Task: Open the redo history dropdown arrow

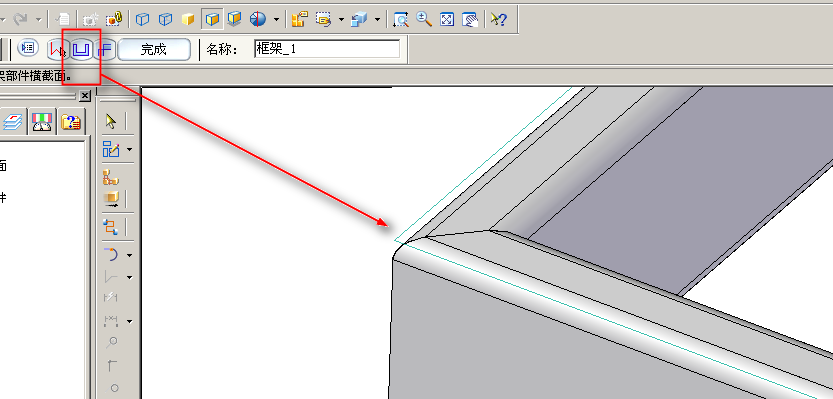Action: tap(38, 20)
